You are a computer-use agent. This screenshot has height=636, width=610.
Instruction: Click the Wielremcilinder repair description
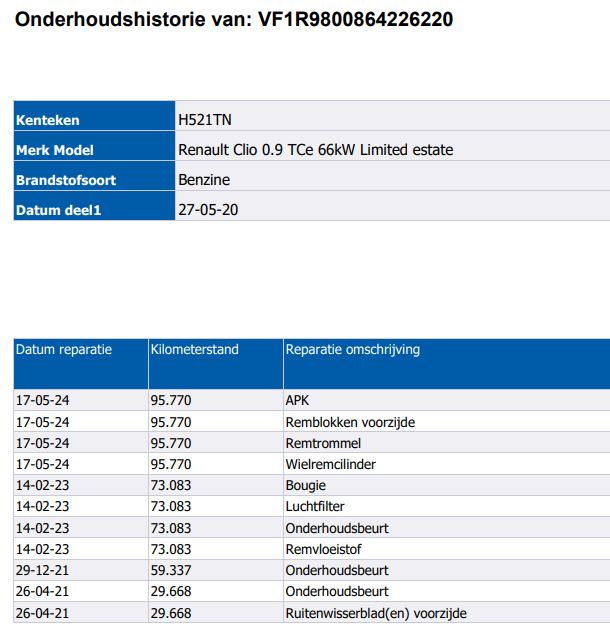click(x=331, y=464)
